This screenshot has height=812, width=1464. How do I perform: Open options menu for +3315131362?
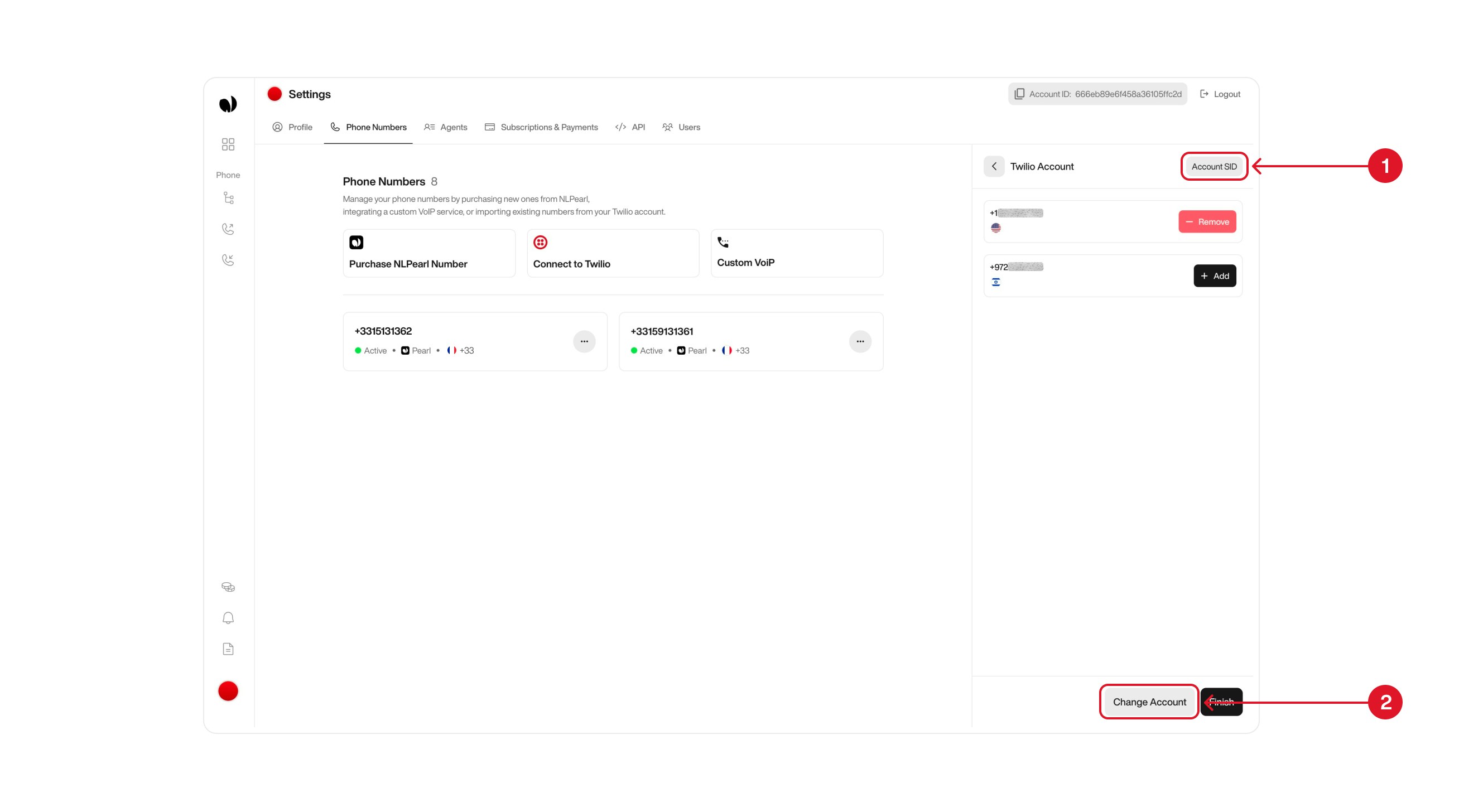click(x=584, y=341)
